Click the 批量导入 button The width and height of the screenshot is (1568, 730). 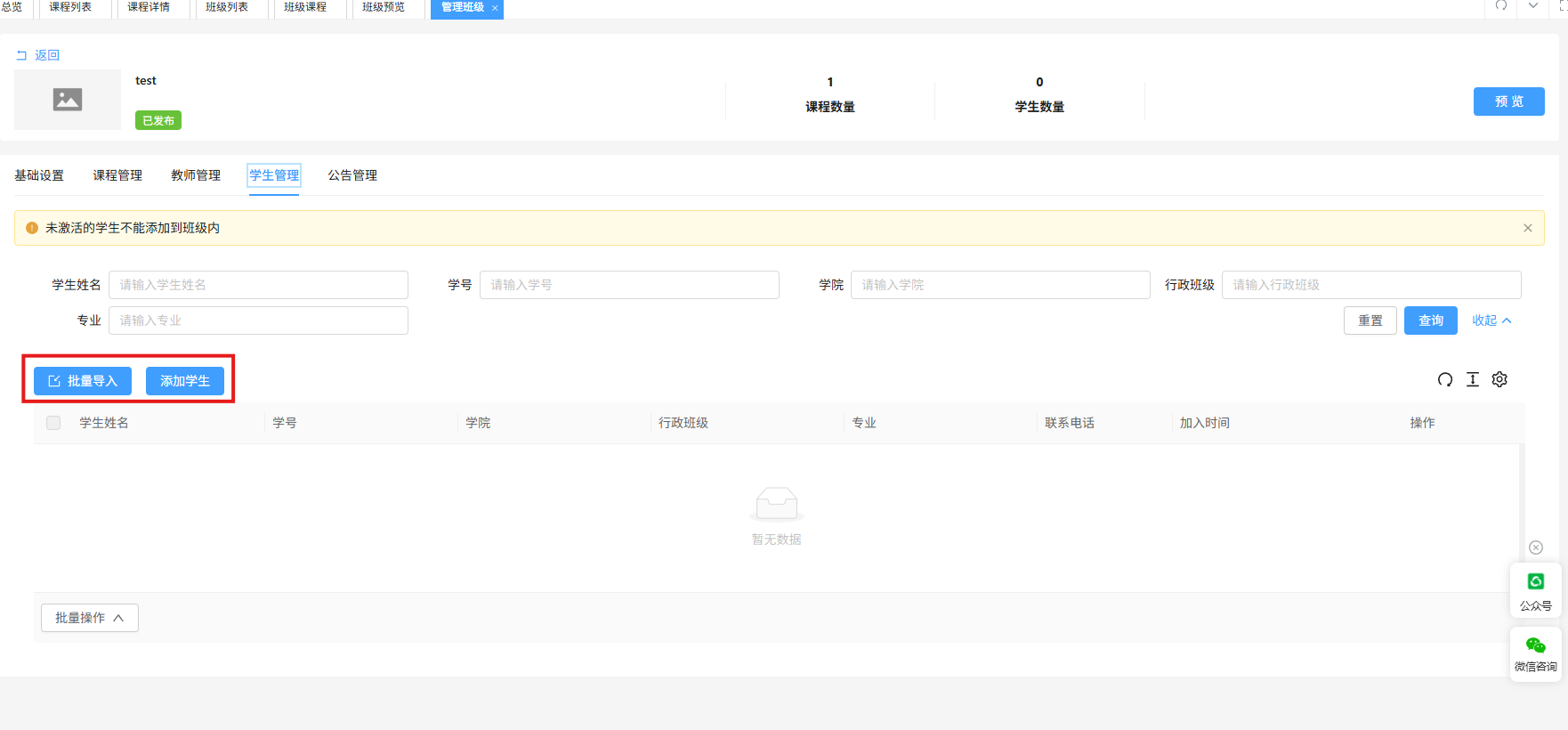83,381
